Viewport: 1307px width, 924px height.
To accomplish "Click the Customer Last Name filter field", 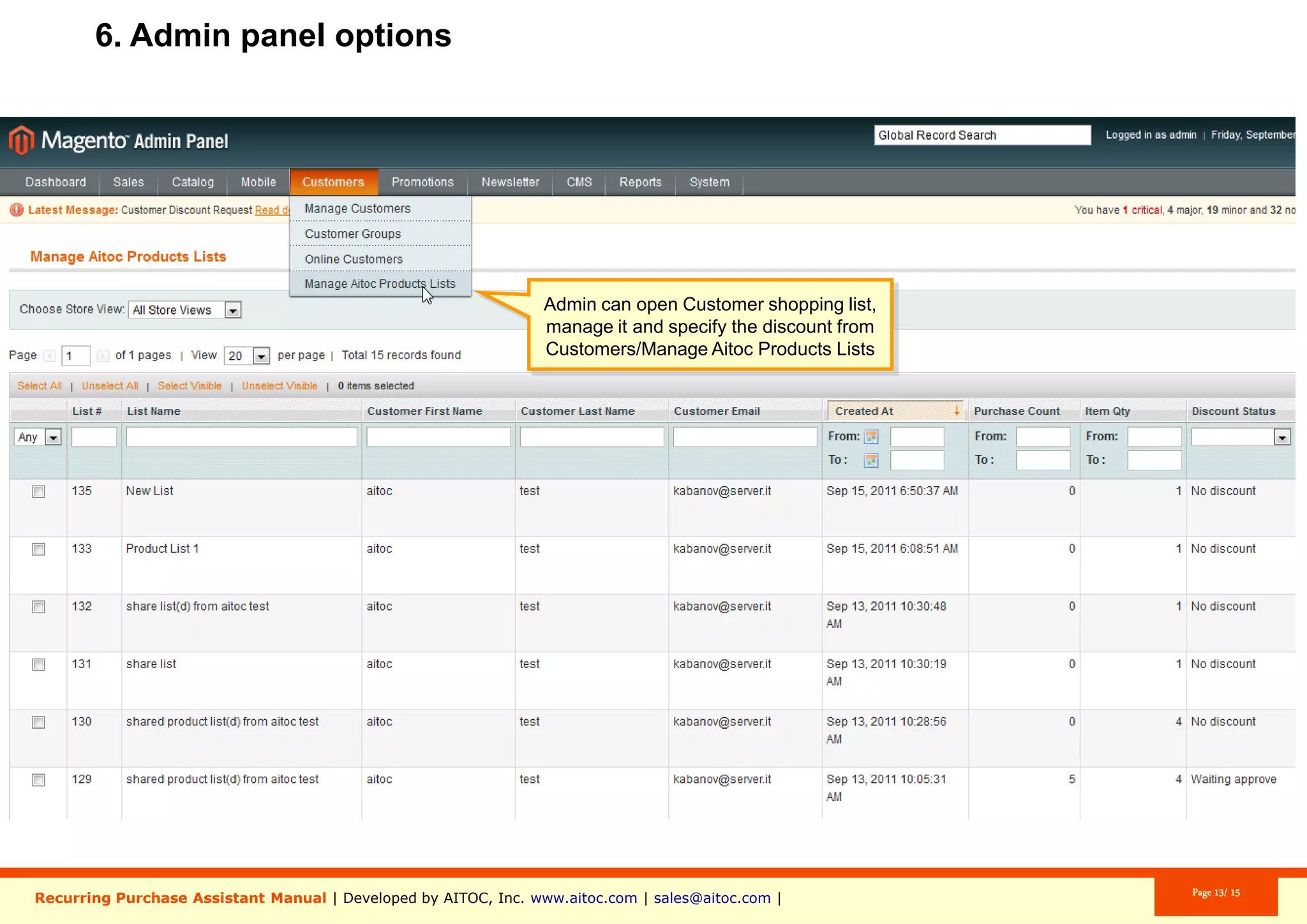I will click(x=592, y=437).
